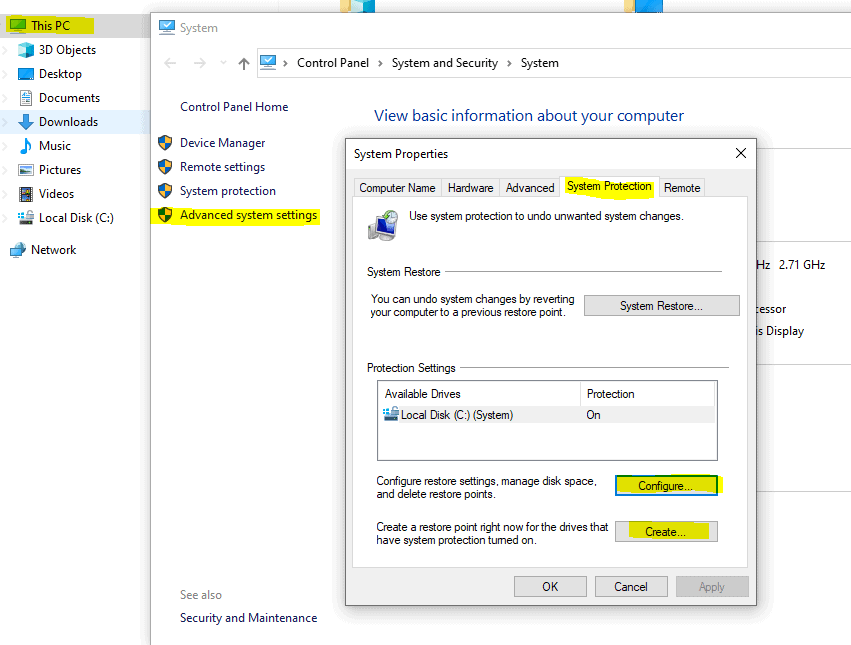
Task: Open the Control Panel Home link
Action: (234, 107)
